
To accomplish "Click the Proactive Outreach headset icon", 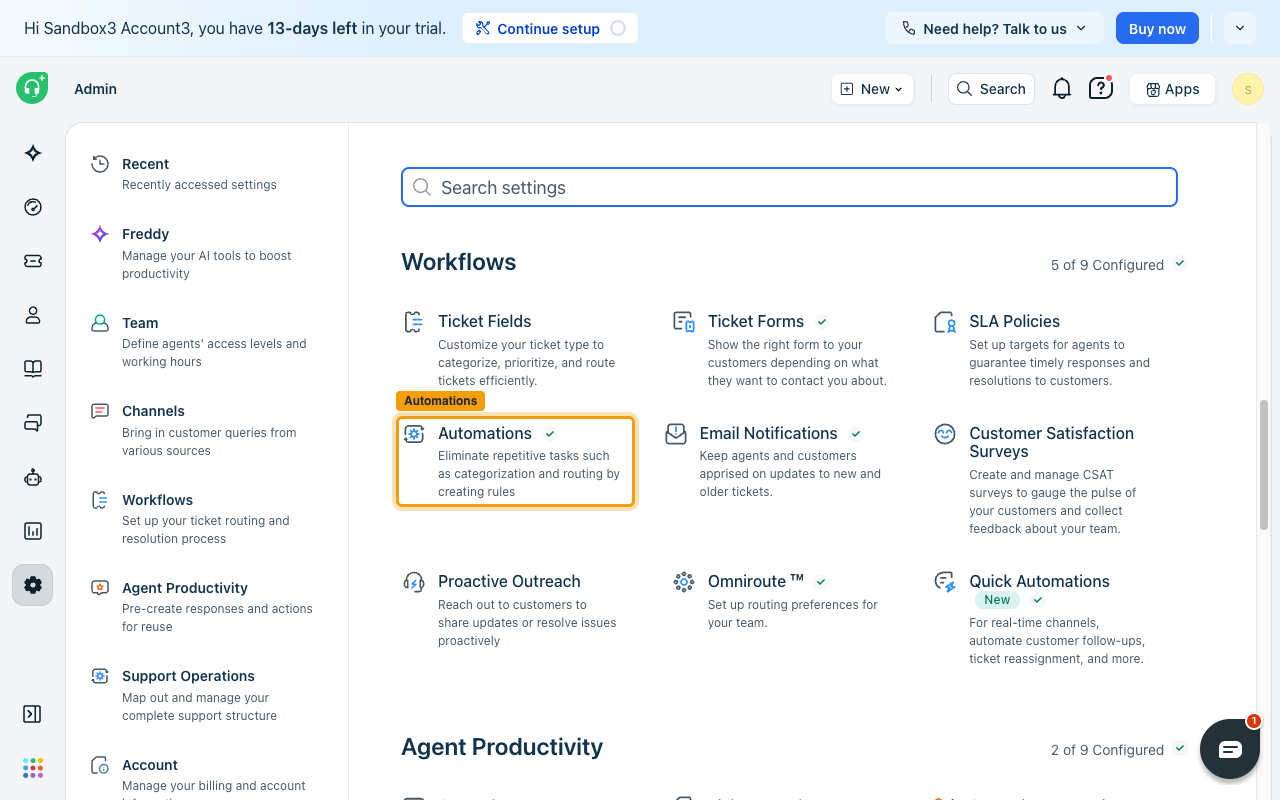I will [413, 582].
